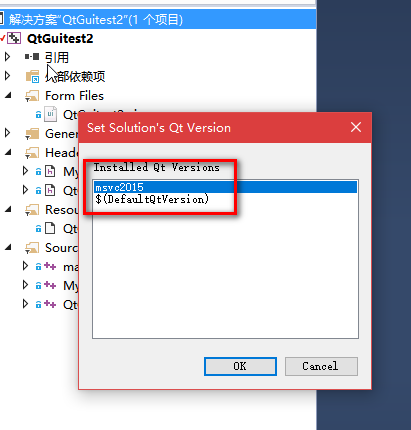Click the resource file document icon

pyautogui.click(x=50, y=228)
